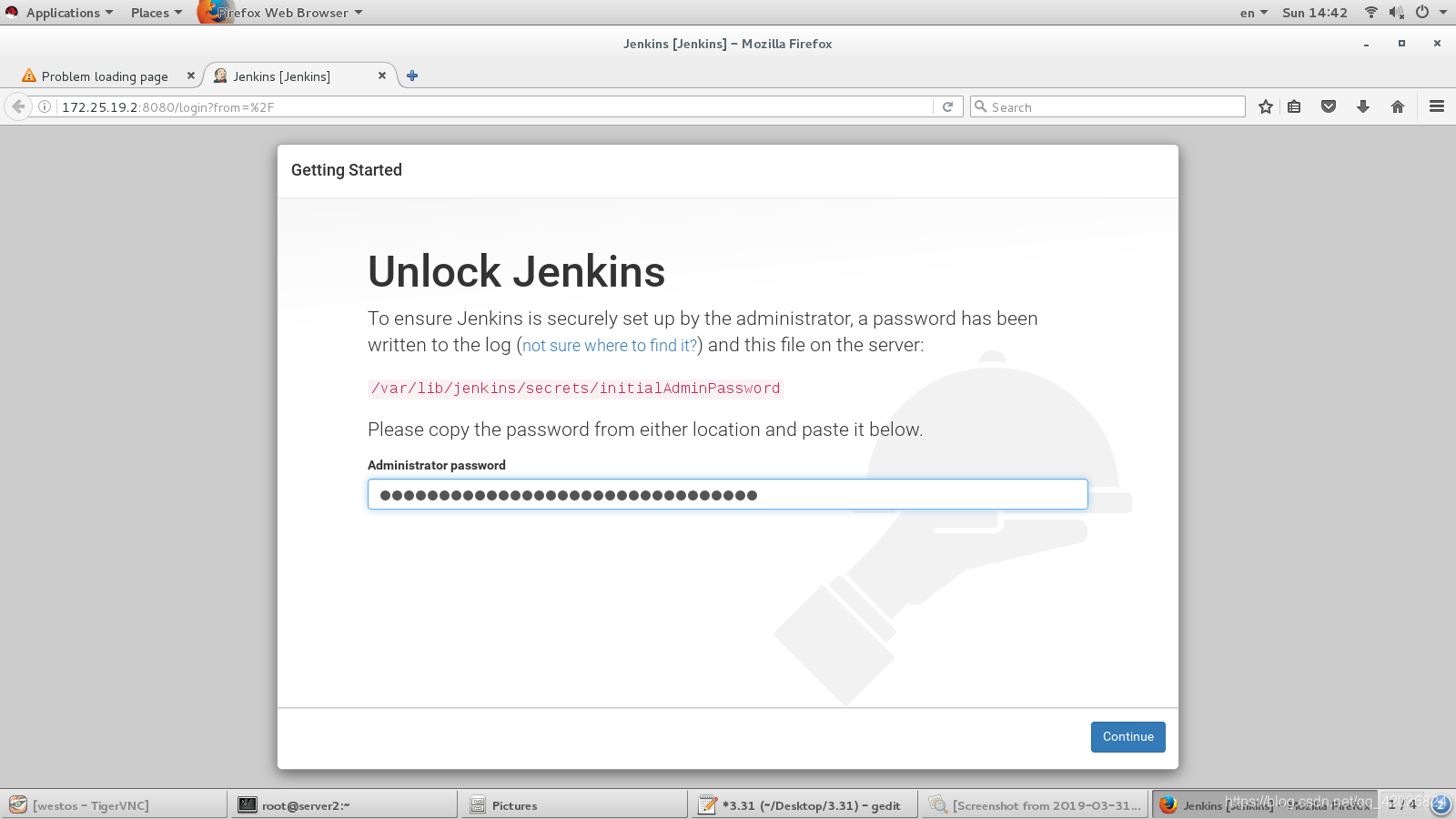
Task: Switch to gedit 3.31 taskbar window
Action: [804, 804]
